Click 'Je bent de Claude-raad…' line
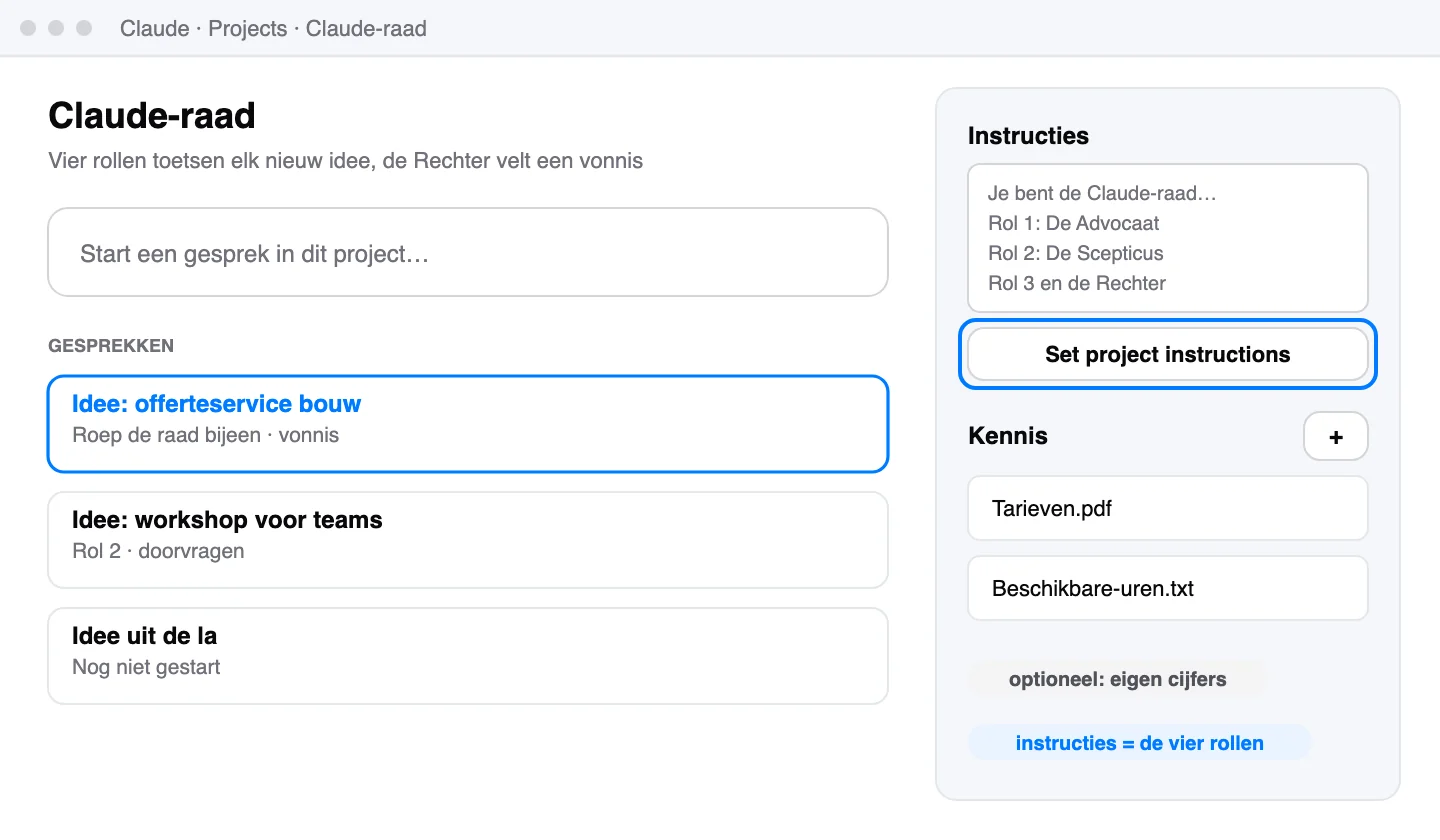 click(x=1102, y=193)
